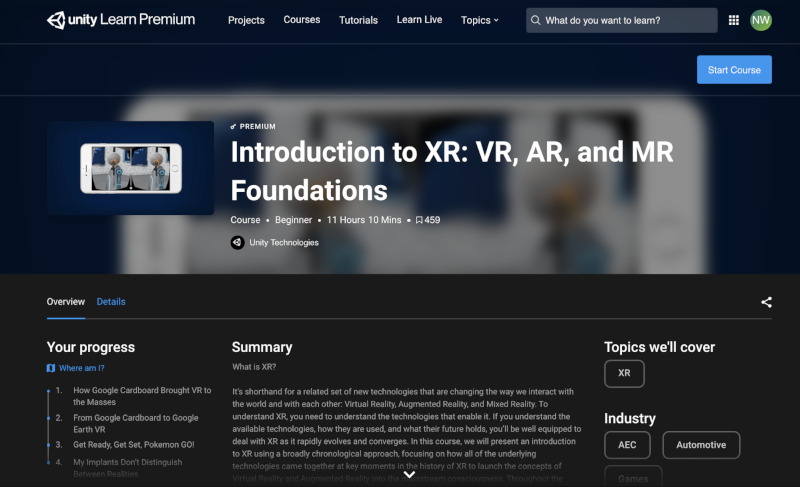Open lesson Get Ready, Get Set, Pokemon GO!

click(134, 445)
